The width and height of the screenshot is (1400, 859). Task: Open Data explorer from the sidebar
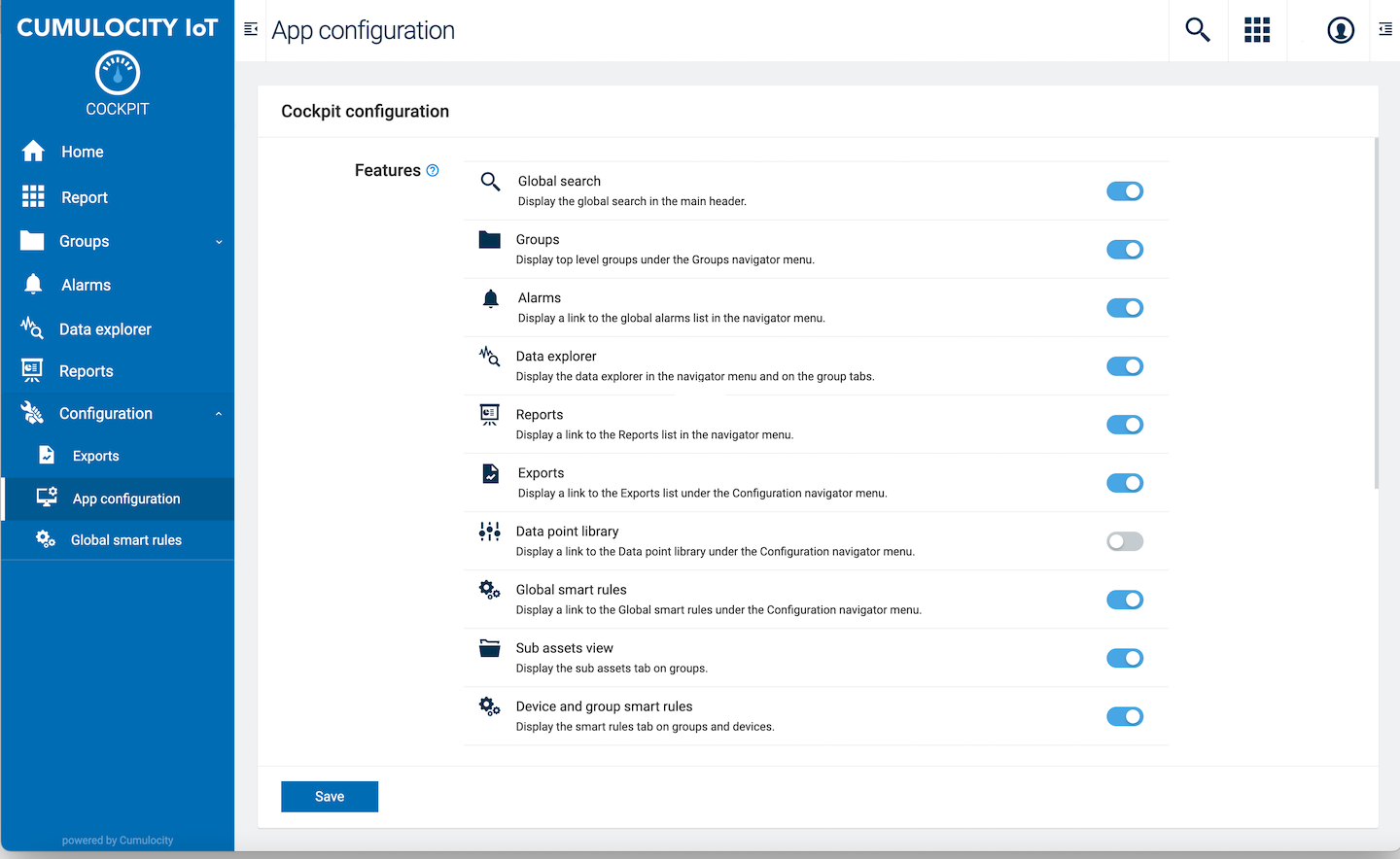[105, 329]
